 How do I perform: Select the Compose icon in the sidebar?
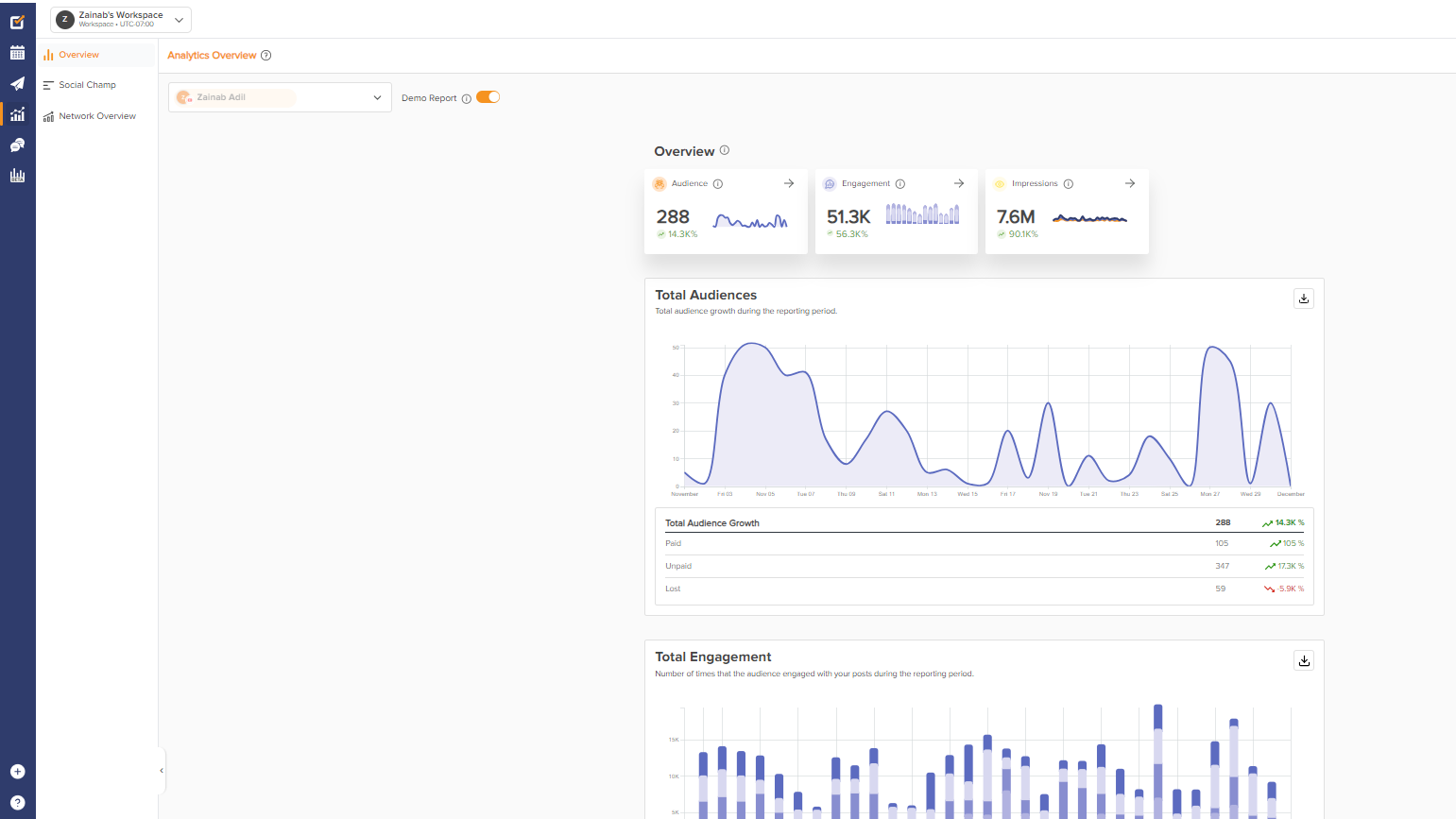pos(17,20)
